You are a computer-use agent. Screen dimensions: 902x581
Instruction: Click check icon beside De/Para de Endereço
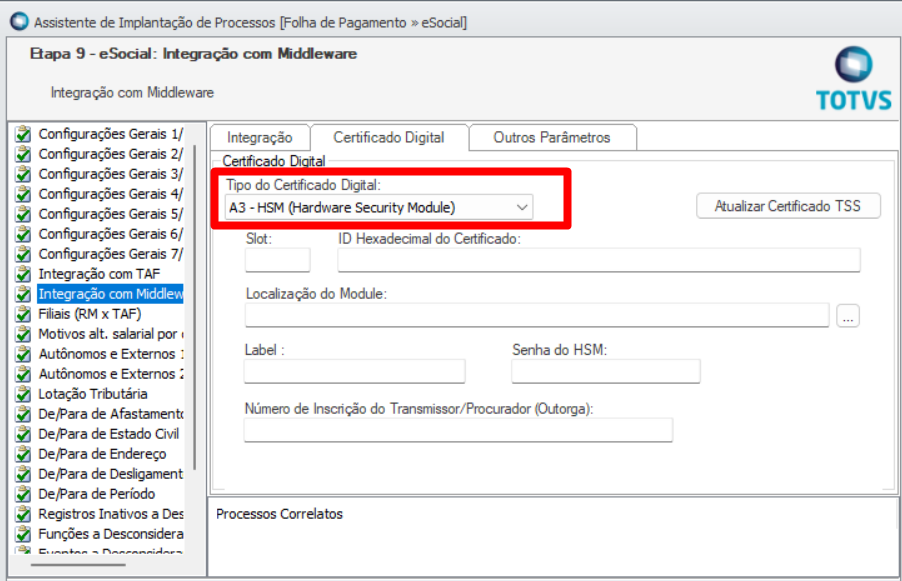23,454
